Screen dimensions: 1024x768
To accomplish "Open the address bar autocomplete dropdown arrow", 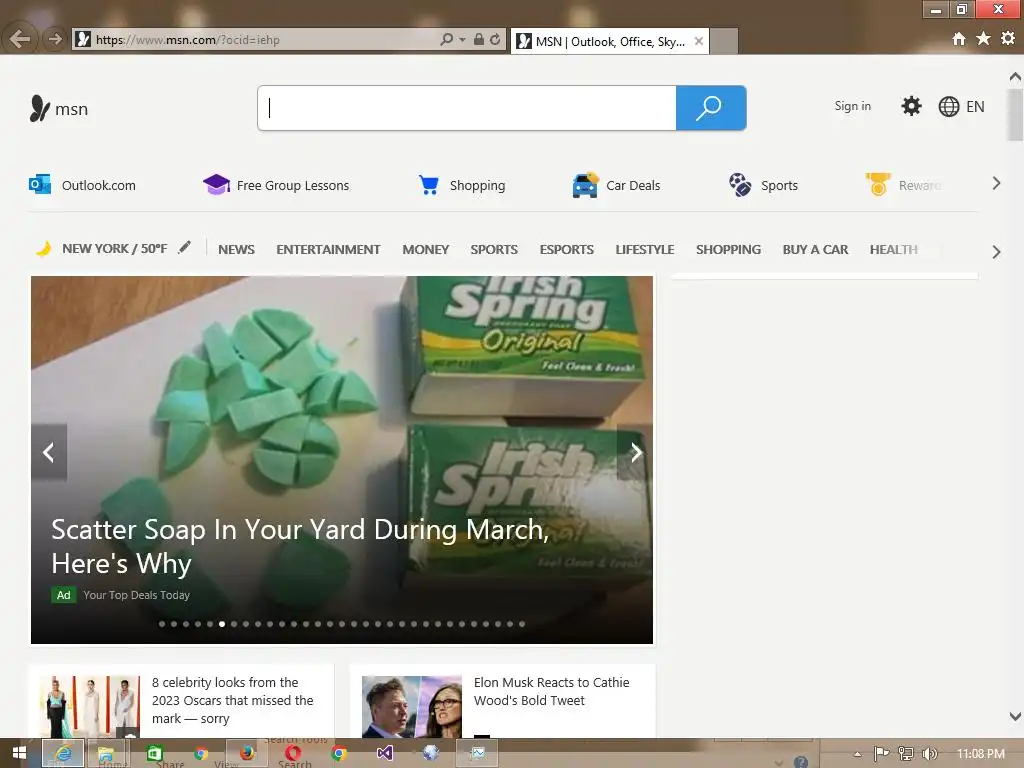I will pos(462,40).
